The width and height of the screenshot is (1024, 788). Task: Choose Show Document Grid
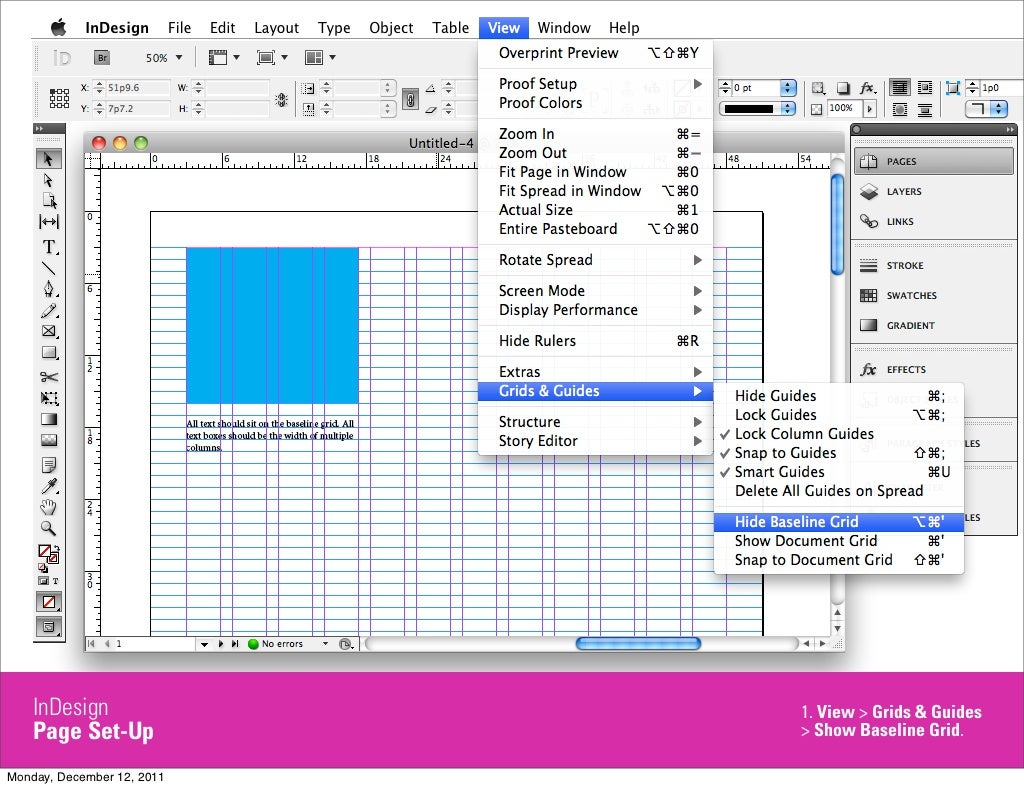point(839,541)
